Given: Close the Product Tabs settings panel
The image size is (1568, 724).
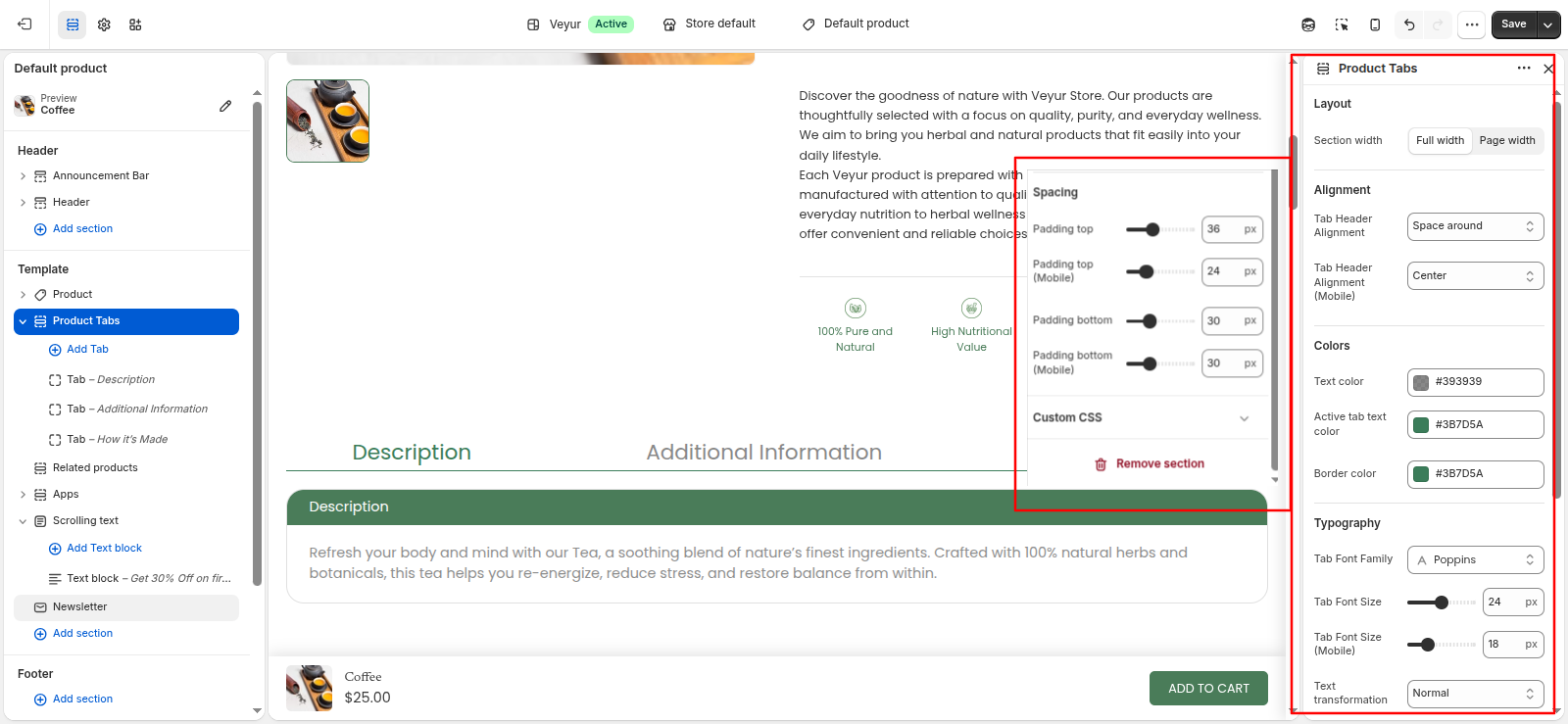Looking at the screenshot, I should tap(1548, 69).
